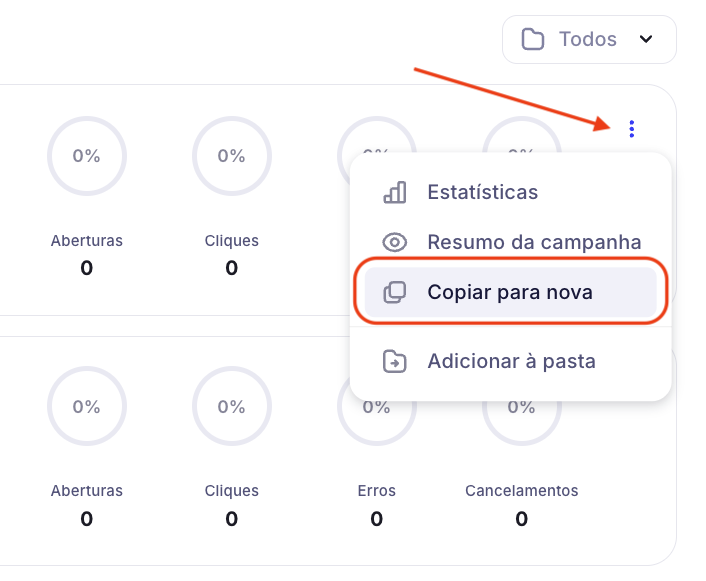The height and width of the screenshot is (581, 706).
Task: Choose Resumo da campanha menu entry
Action: point(534,242)
